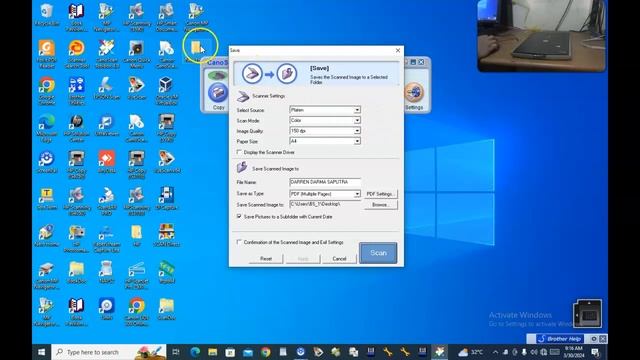Viewport: 640px width, 360px height.
Task: Expand the Paper Size dropdown
Action: coord(325,141)
